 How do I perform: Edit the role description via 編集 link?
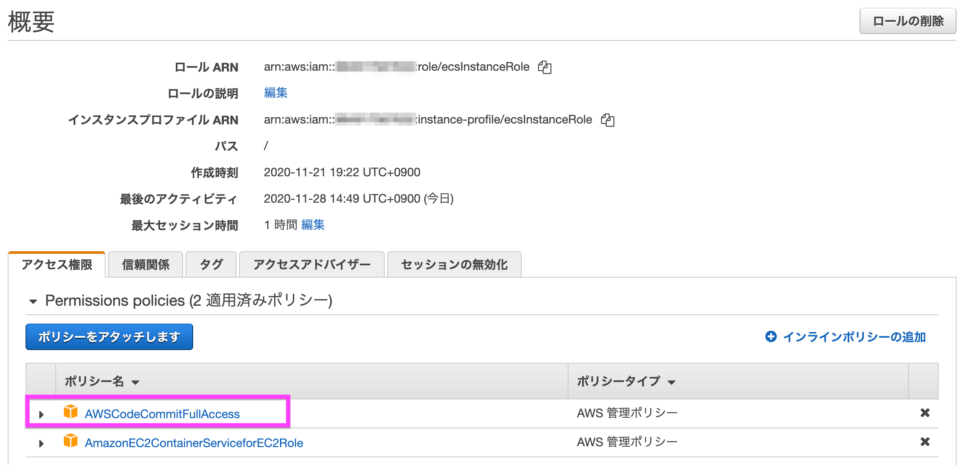(x=276, y=93)
